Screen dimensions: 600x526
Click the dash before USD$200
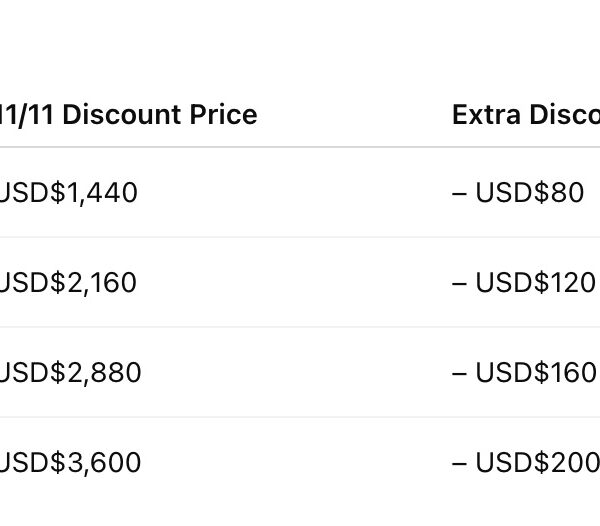459,462
